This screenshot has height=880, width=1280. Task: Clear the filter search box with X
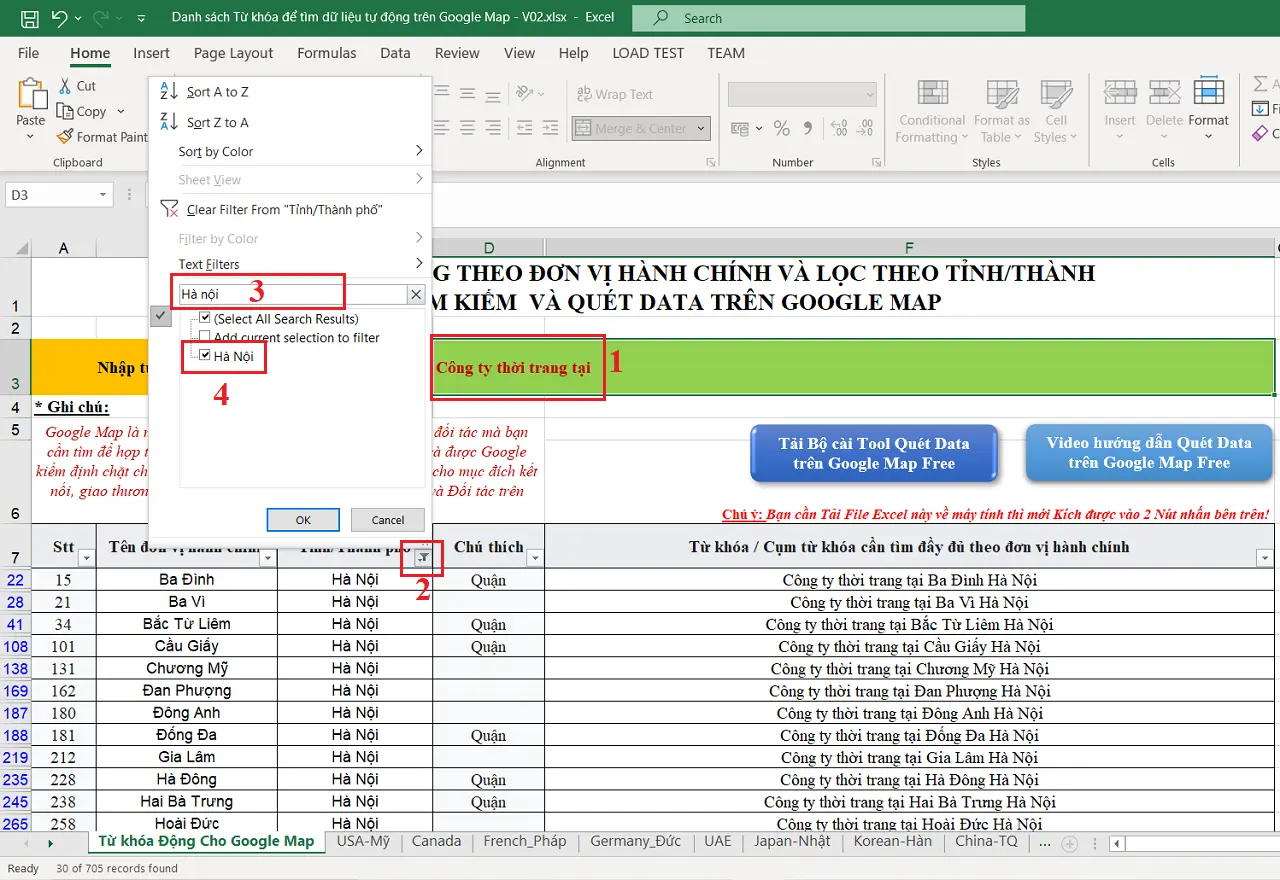[x=416, y=294]
